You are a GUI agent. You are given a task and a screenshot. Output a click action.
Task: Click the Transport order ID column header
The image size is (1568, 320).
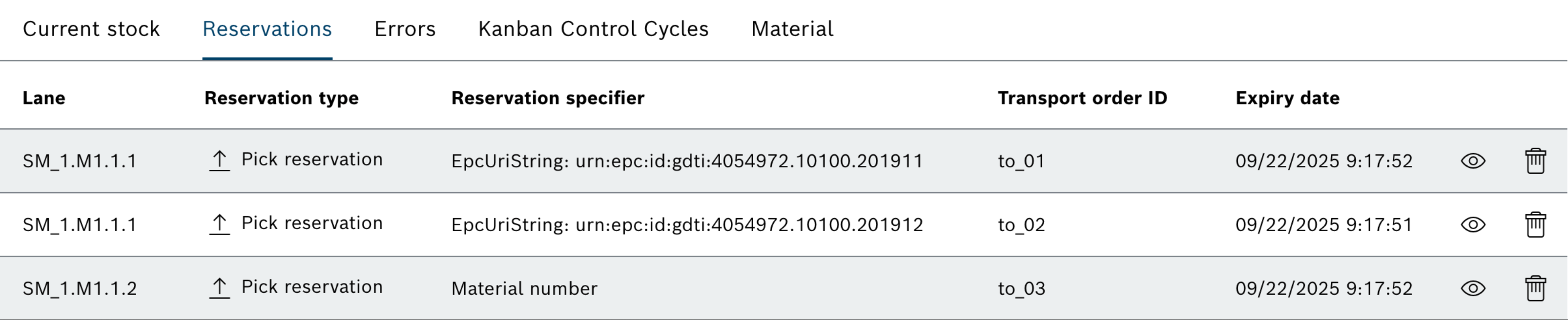pos(1082,98)
